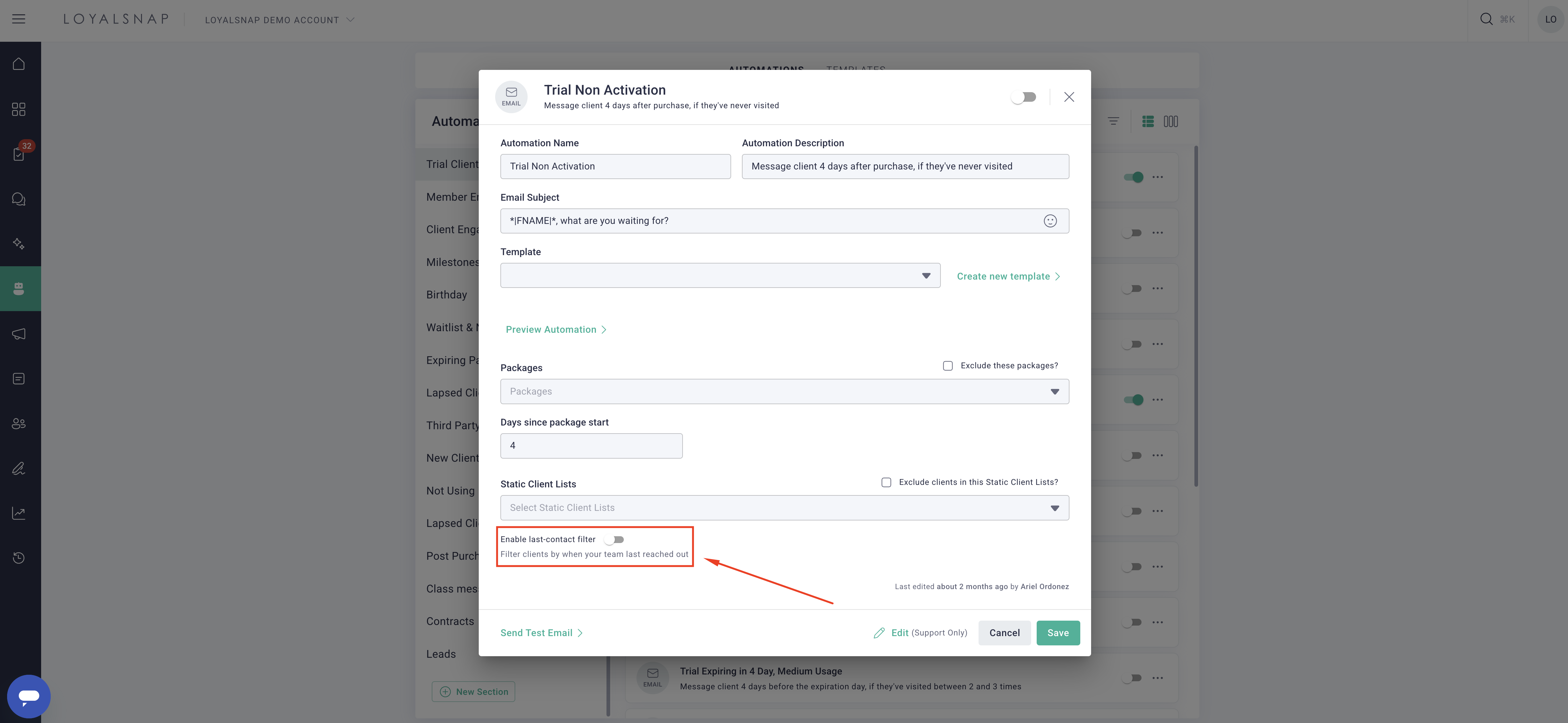Click the New Section button
1568x723 pixels.
pos(473,692)
